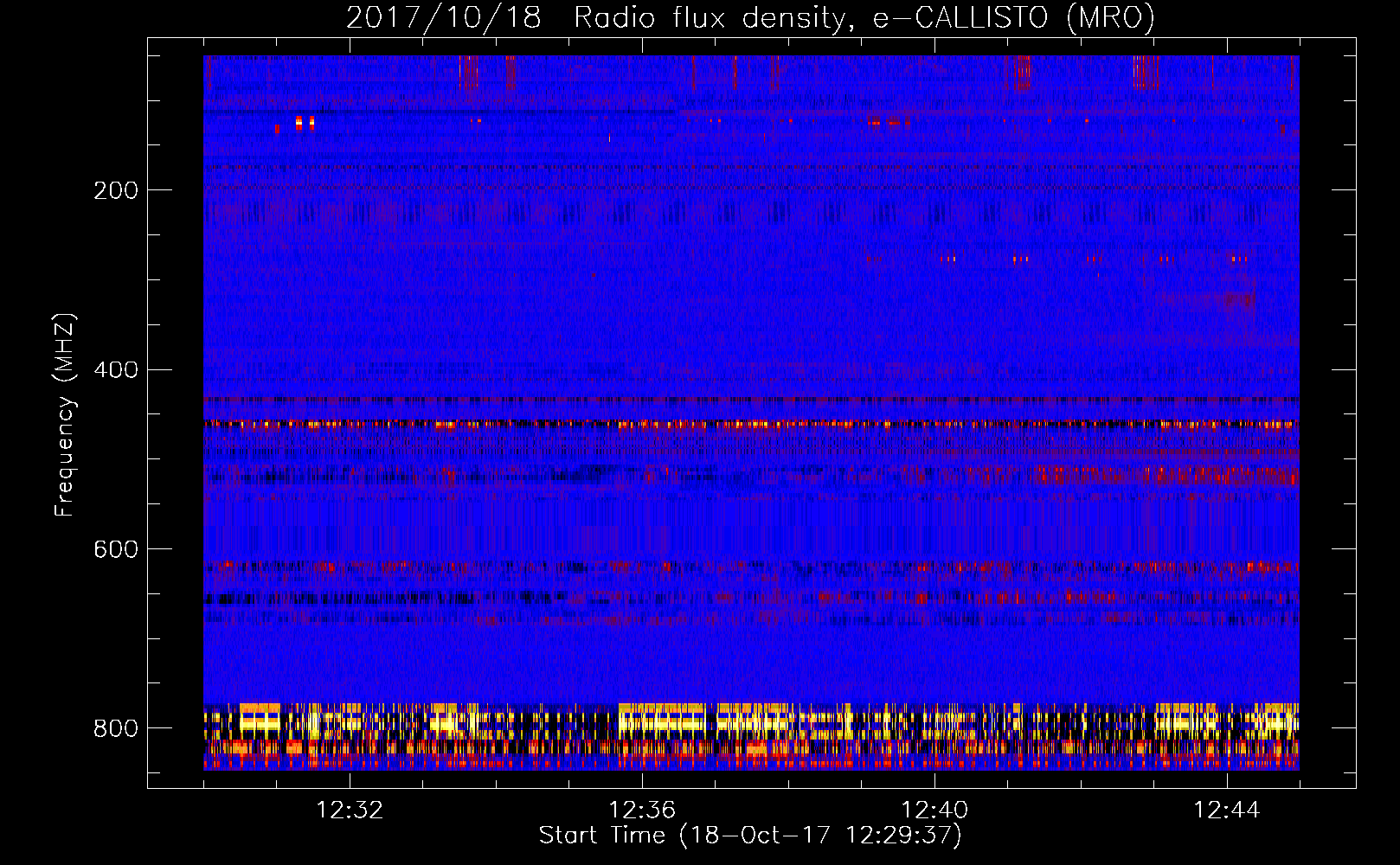Click the 12:40 time tick label
Screen dimensions: 1400x865
934,811
